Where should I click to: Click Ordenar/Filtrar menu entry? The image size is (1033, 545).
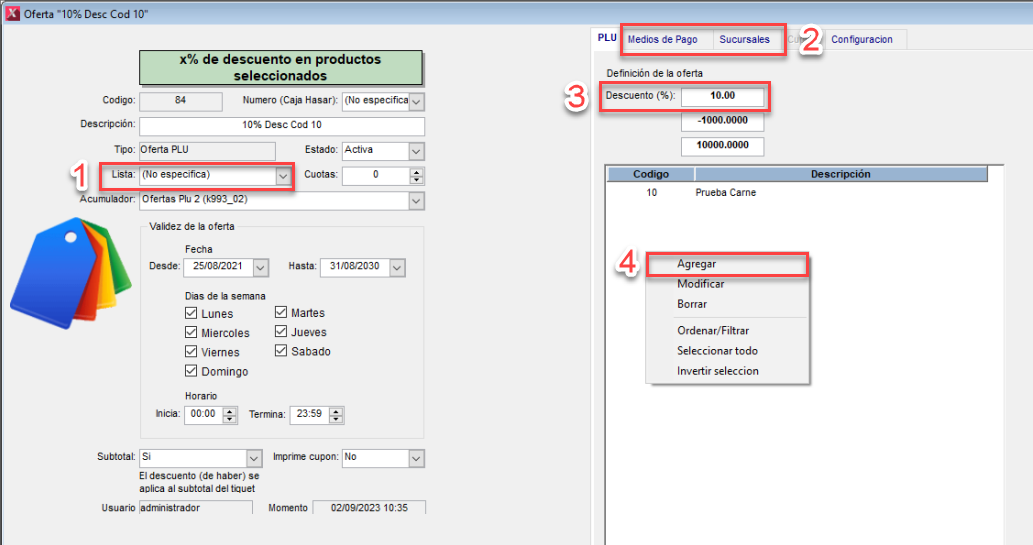(x=712, y=331)
